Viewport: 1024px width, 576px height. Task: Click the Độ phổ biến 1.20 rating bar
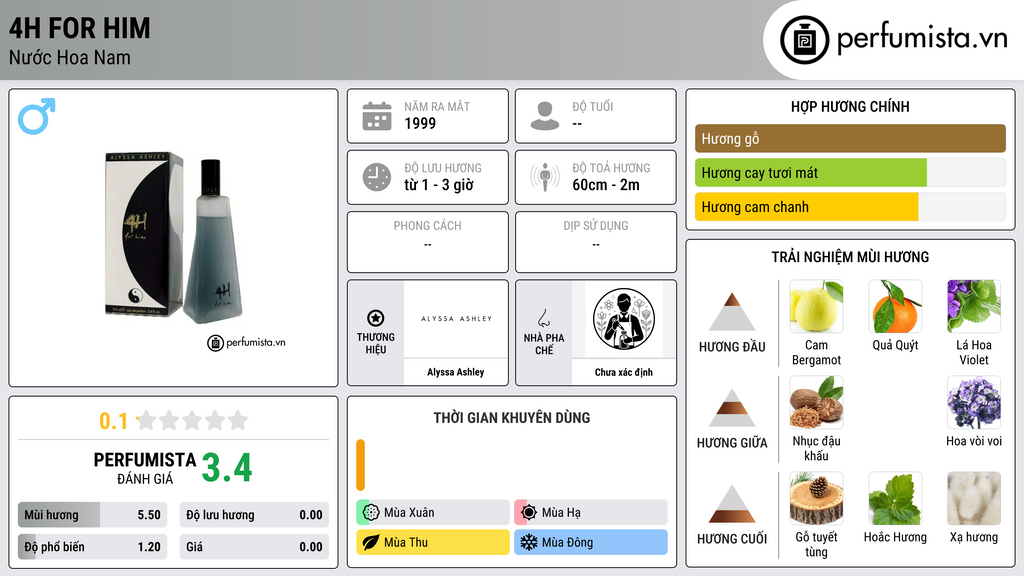click(92, 547)
